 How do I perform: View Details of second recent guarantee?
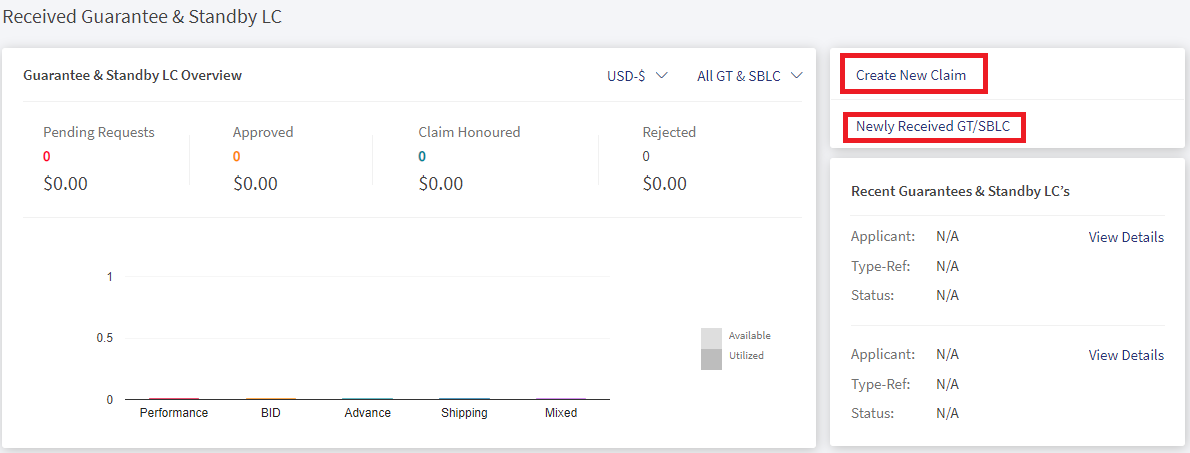tap(1126, 354)
